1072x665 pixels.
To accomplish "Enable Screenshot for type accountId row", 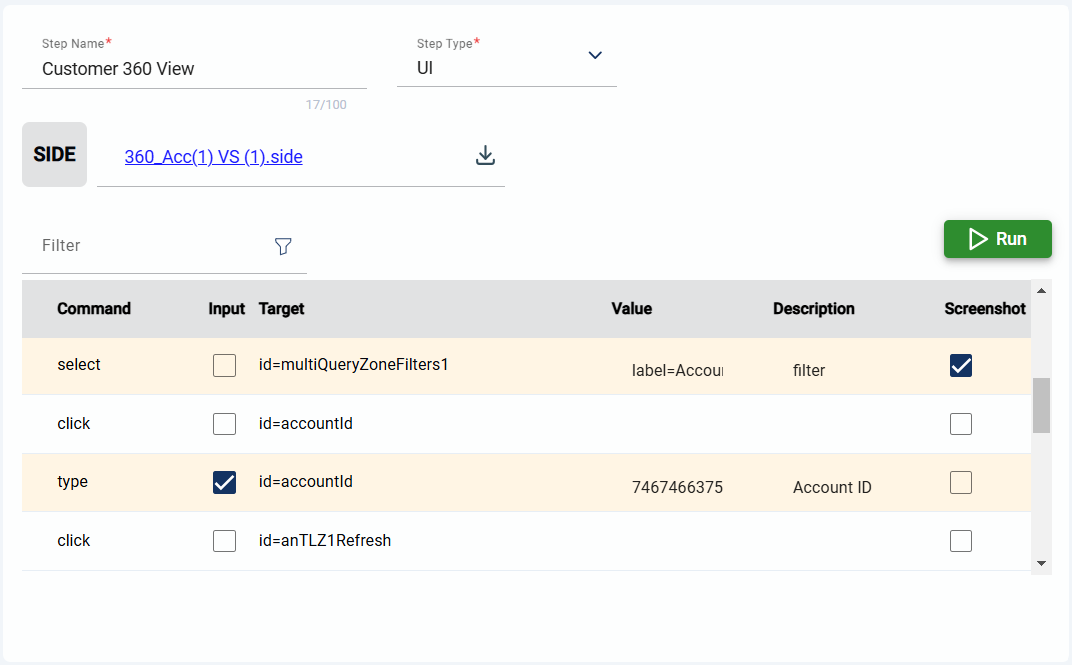I will point(961,483).
